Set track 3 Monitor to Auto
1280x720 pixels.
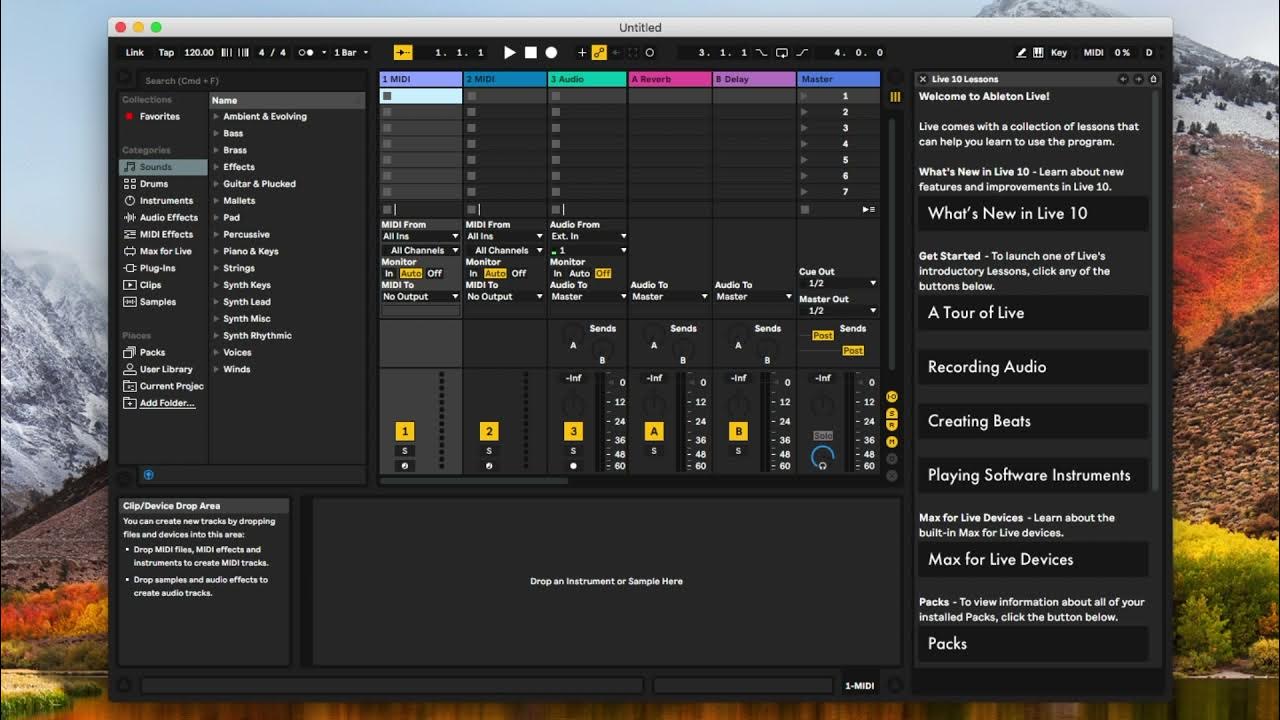(x=579, y=273)
